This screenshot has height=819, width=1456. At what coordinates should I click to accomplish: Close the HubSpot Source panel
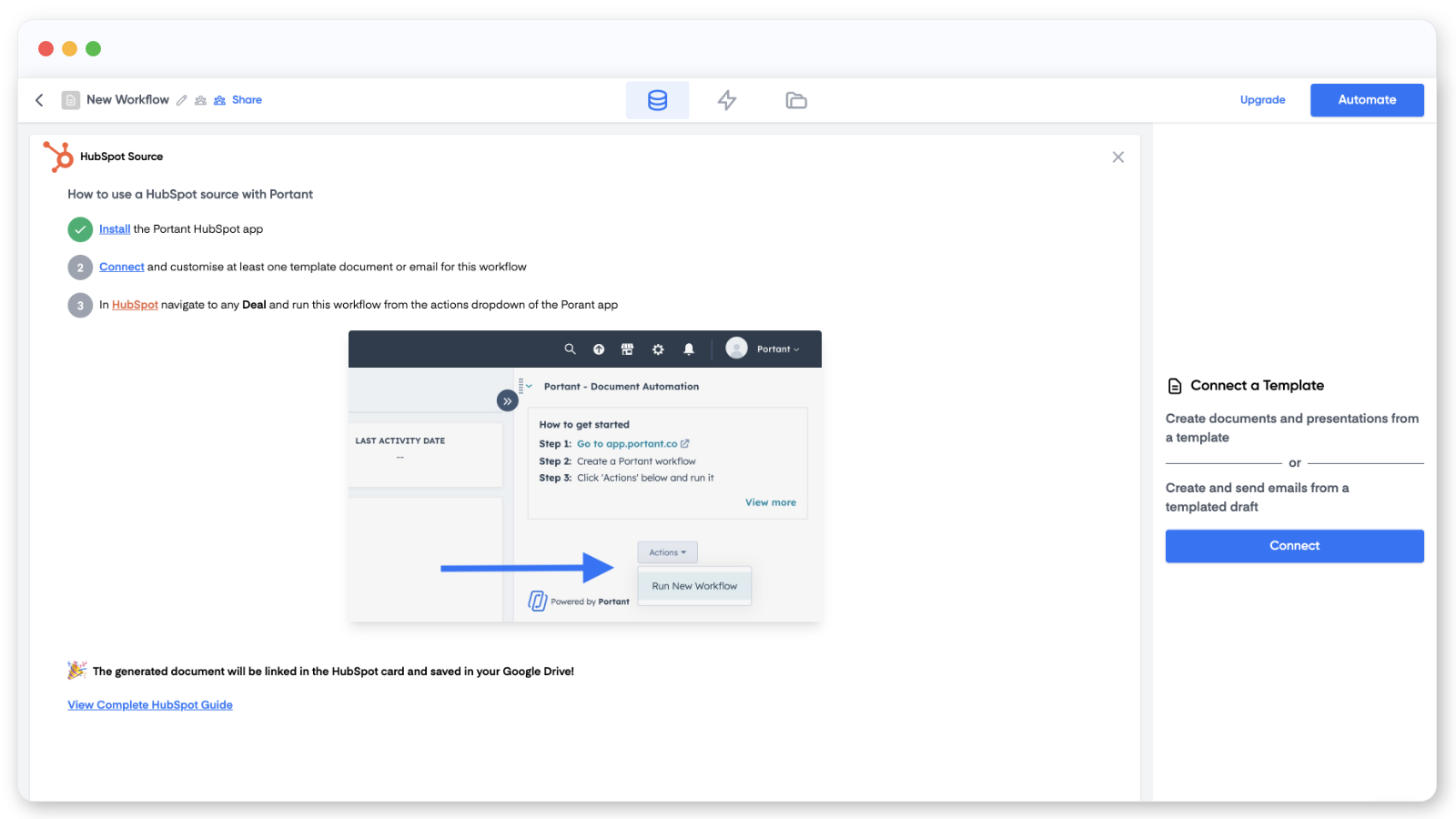point(1117,157)
